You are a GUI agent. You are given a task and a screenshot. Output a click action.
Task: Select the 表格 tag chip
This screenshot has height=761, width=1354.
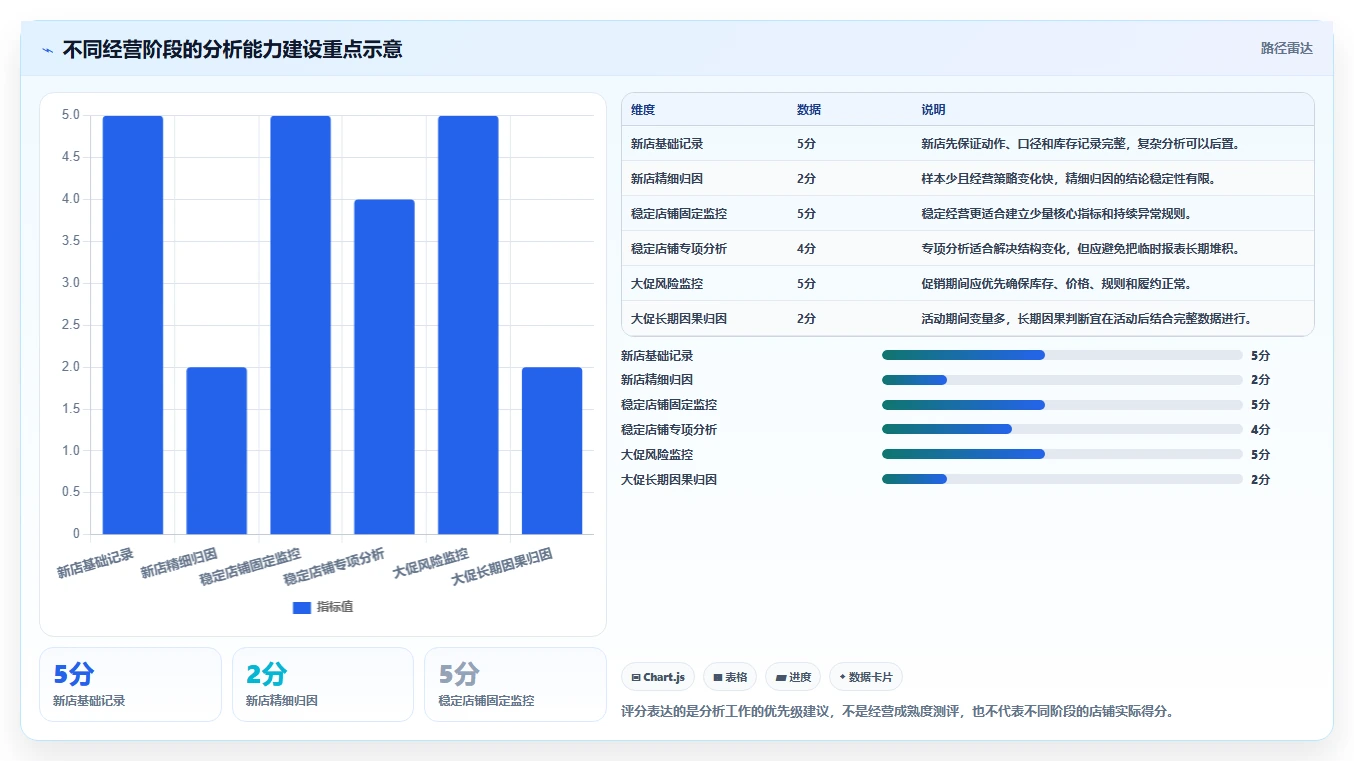pyautogui.click(x=730, y=677)
